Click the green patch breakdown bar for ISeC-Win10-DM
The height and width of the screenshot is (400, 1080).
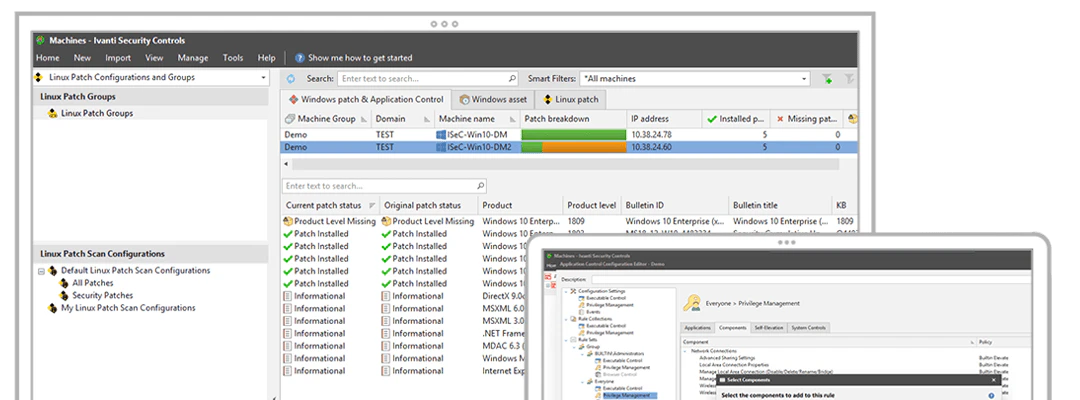tap(573, 135)
